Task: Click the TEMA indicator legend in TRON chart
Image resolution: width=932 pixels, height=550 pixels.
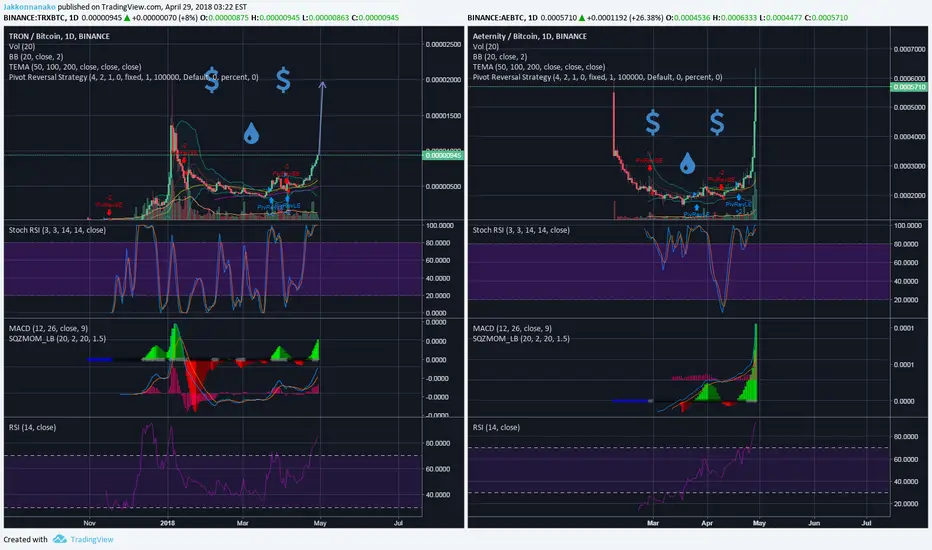Action: 75,67
